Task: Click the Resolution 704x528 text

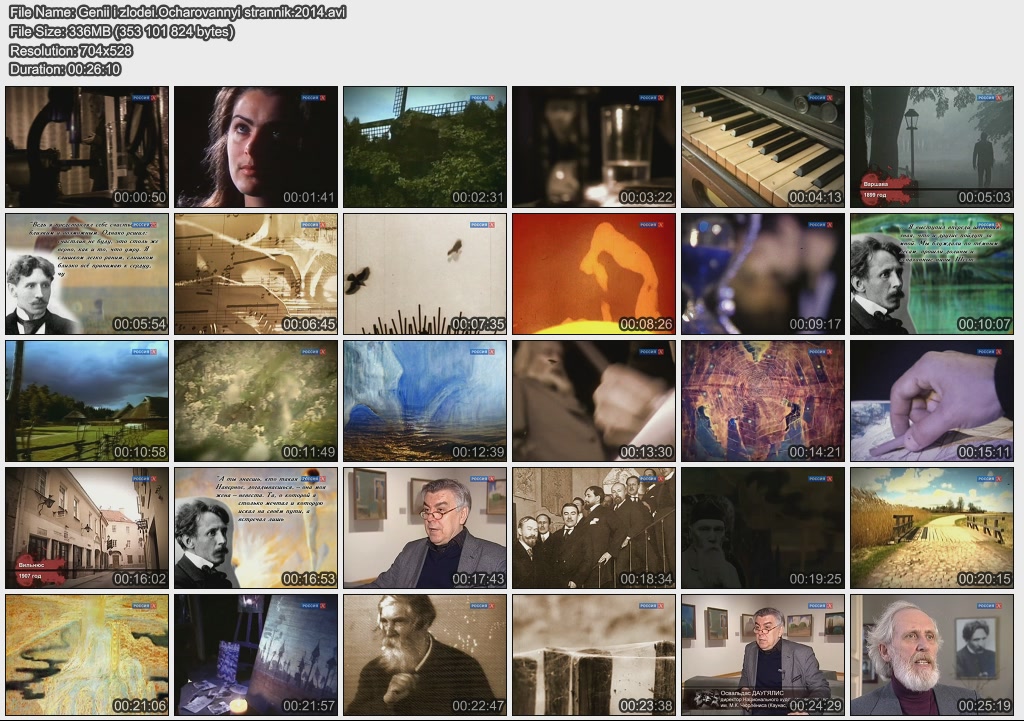Action: (x=71, y=50)
